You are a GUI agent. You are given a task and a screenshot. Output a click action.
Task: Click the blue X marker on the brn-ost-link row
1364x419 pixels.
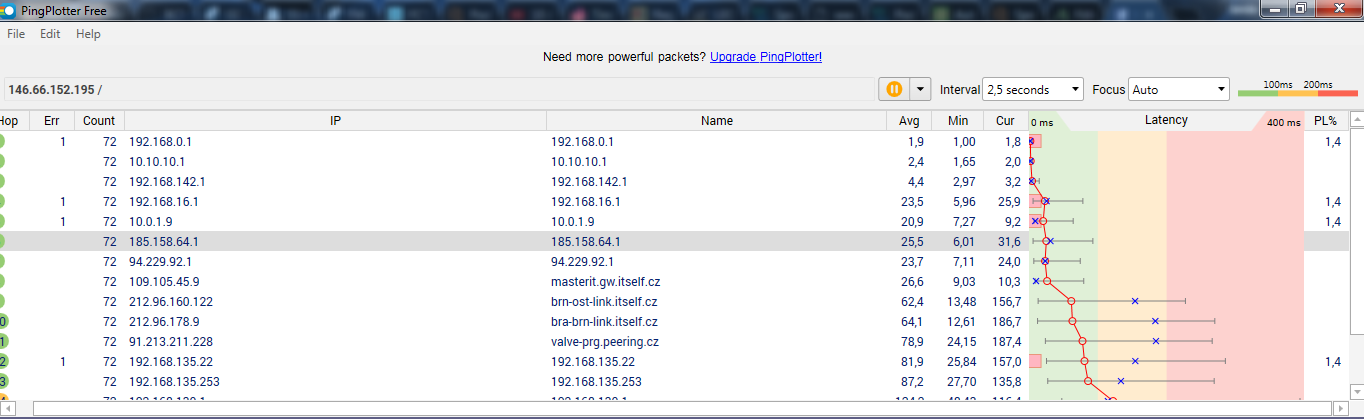coord(1135,301)
